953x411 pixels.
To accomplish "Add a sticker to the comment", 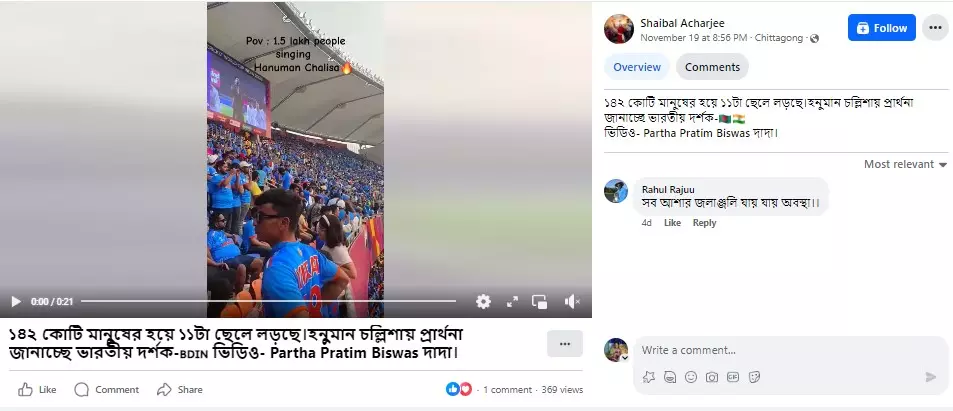I will [754, 377].
